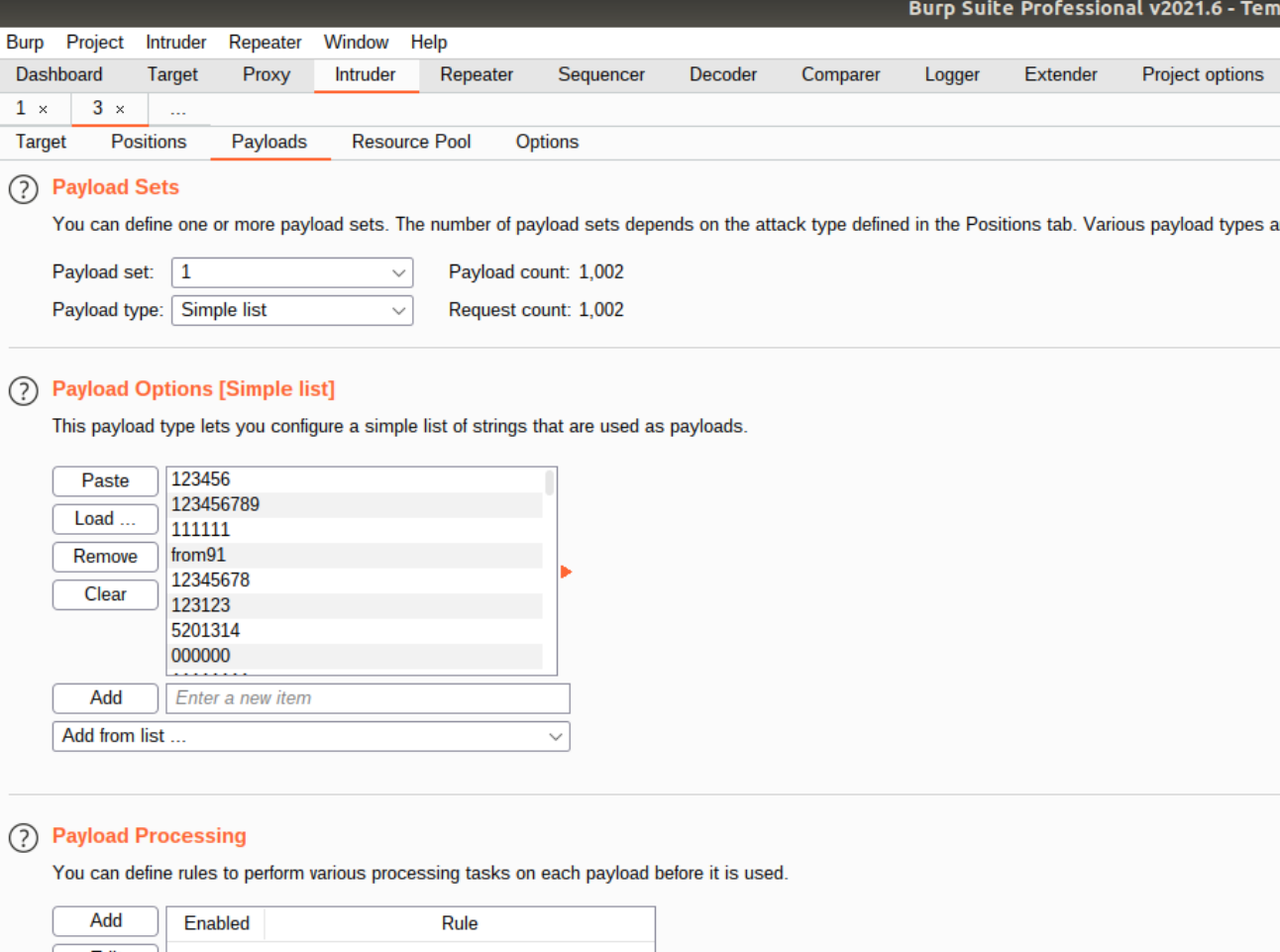Close Intruder attack tab 3

[x=120, y=110]
